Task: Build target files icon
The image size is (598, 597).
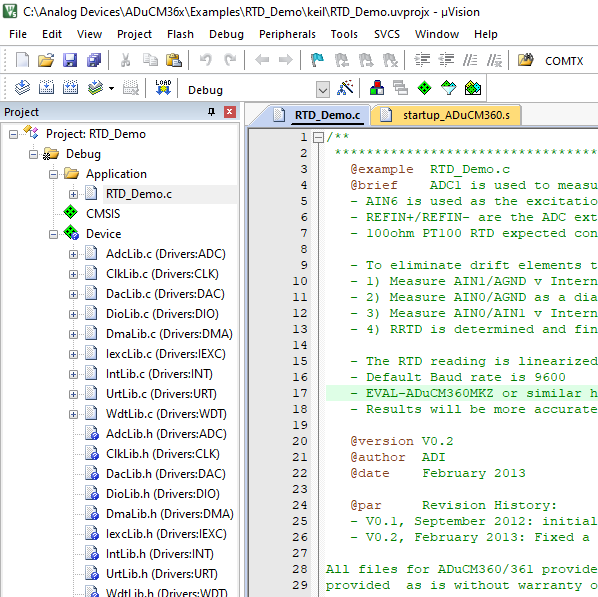Action: (x=46, y=88)
